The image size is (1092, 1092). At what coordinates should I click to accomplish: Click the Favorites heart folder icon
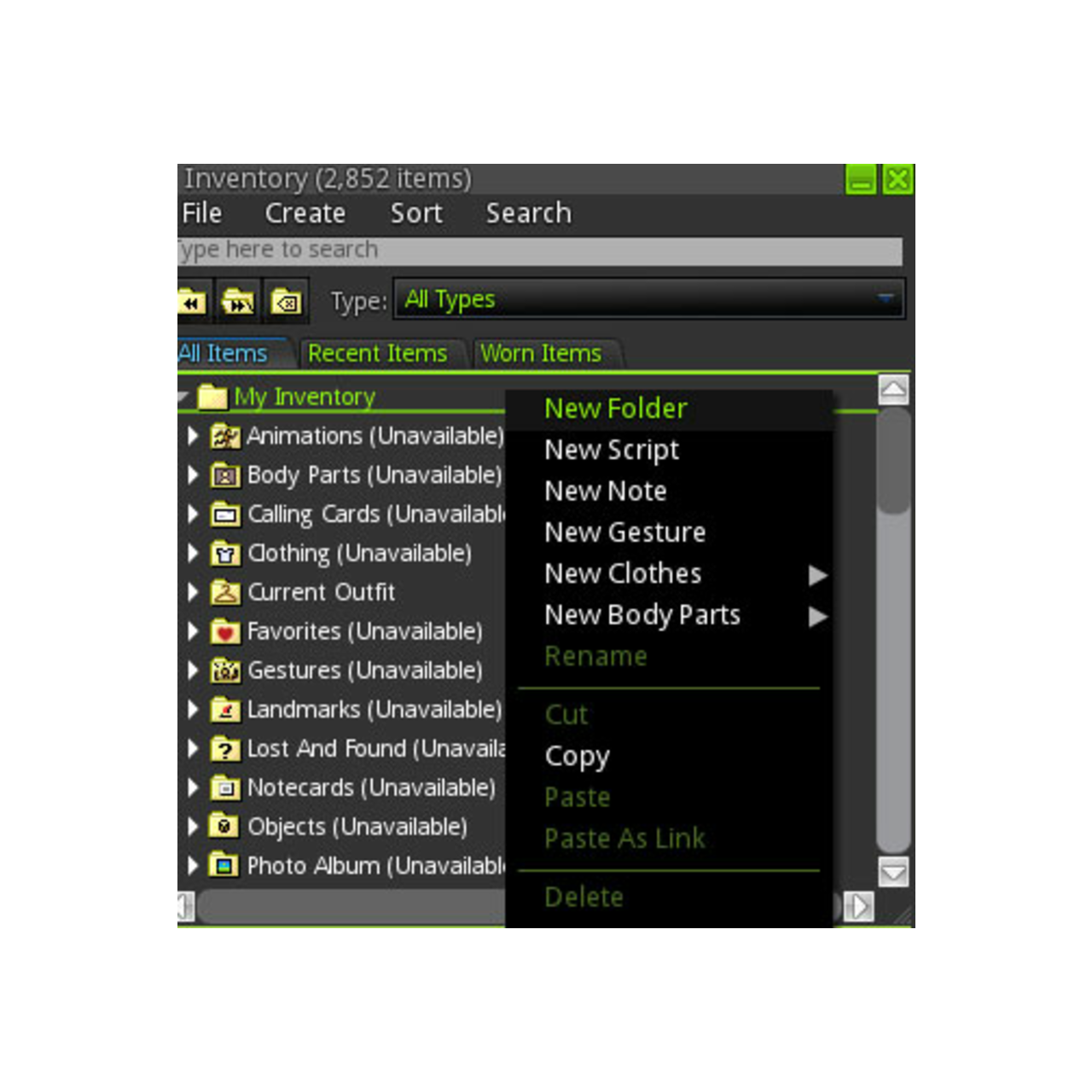(x=225, y=631)
